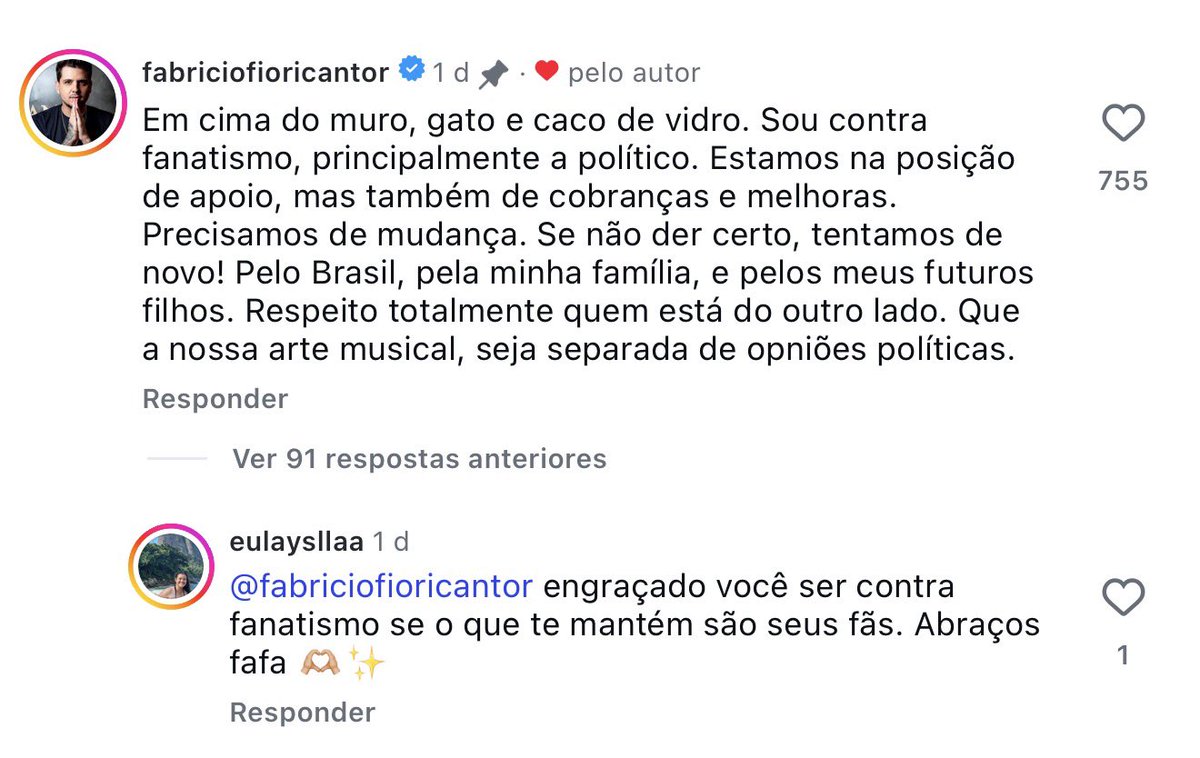Viewport: 1200px width, 758px height.
Task: Click the '1 d' timestamp on the main comment
Action: [450, 73]
